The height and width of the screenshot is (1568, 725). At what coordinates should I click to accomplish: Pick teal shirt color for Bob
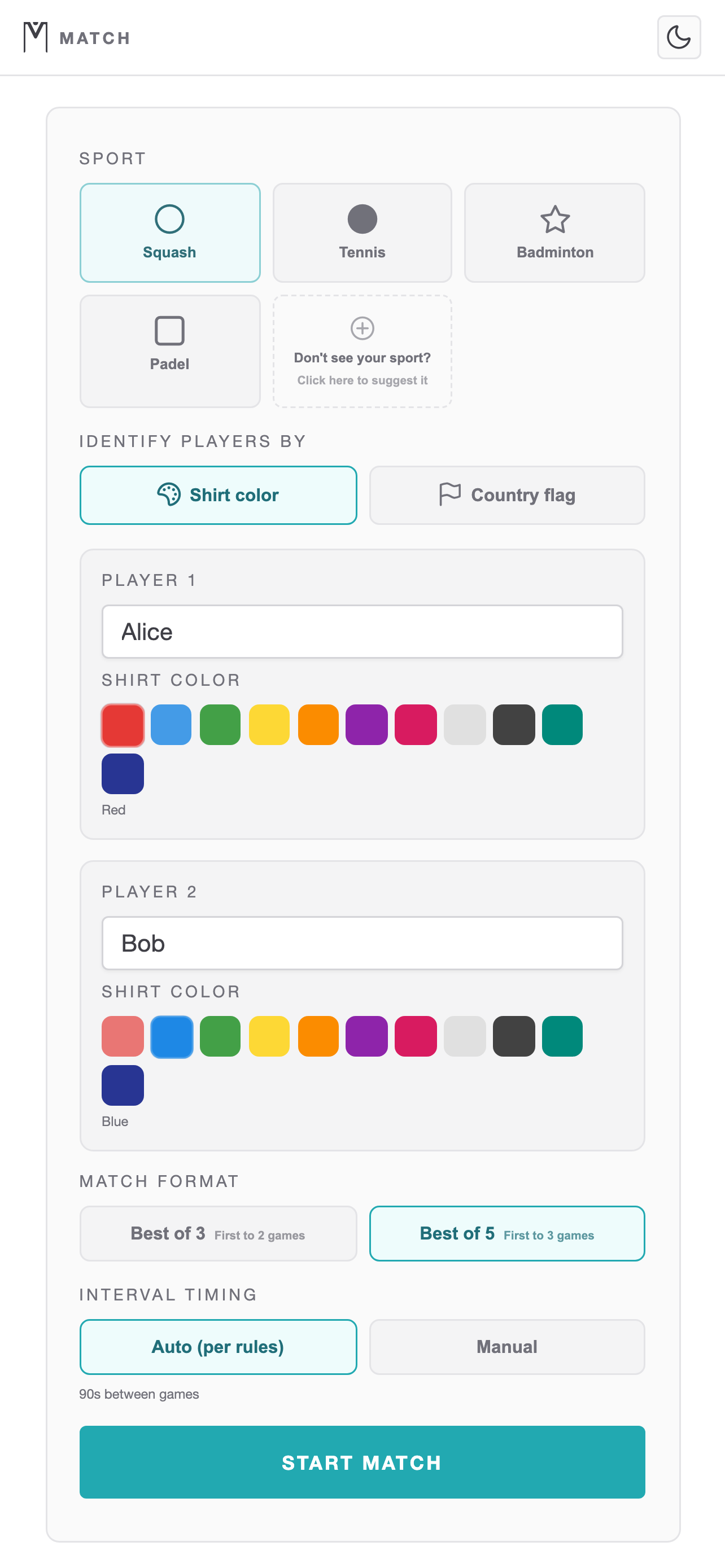pos(562,1036)
